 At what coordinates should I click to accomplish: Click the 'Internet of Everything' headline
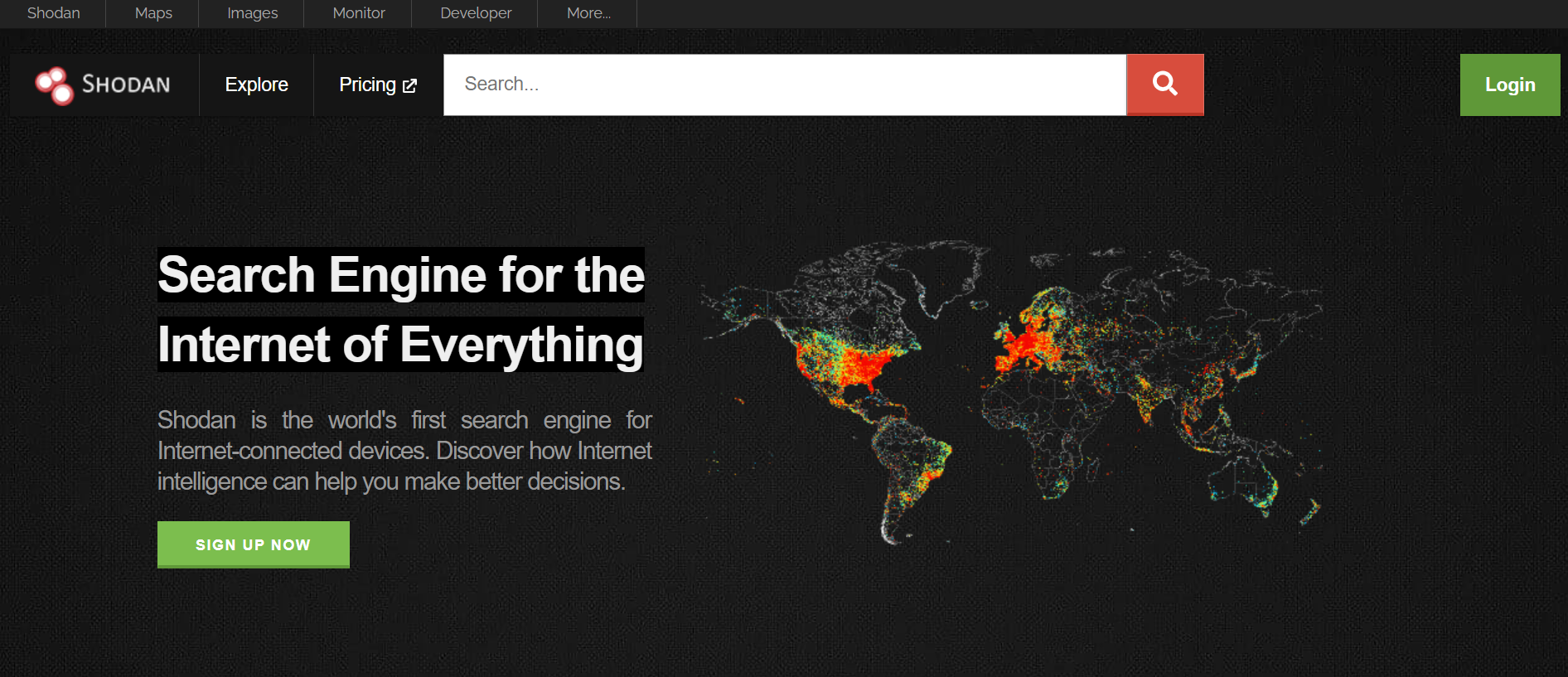click(400, 345)
